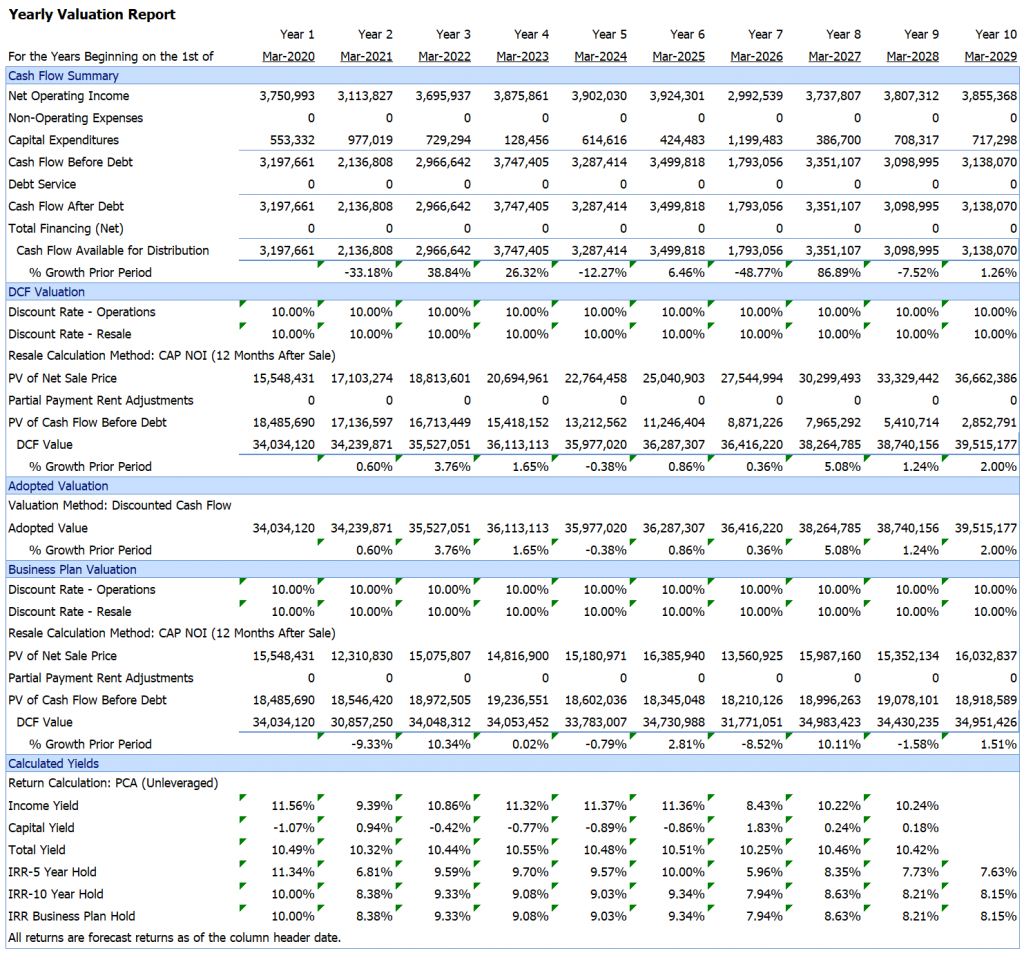Select the Year 2 DCF Value 34,239,871 in DCF Valuation
The height and width of the screenshot is (953, 1024).
click(x=362, y=445)
